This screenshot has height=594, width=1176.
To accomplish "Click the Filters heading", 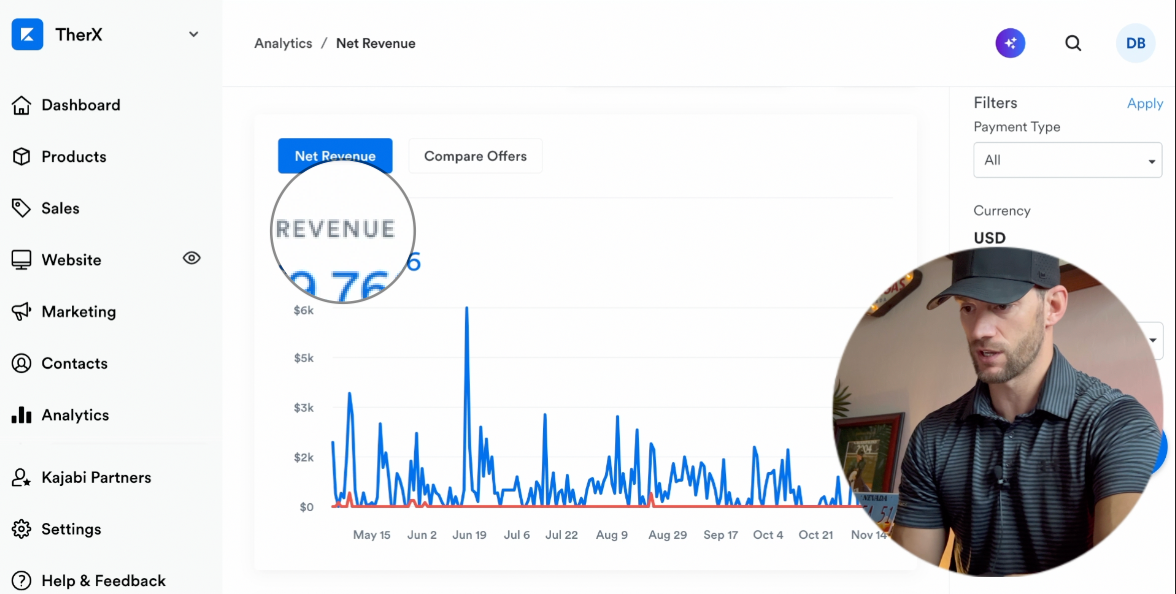I will click(995, 103).
